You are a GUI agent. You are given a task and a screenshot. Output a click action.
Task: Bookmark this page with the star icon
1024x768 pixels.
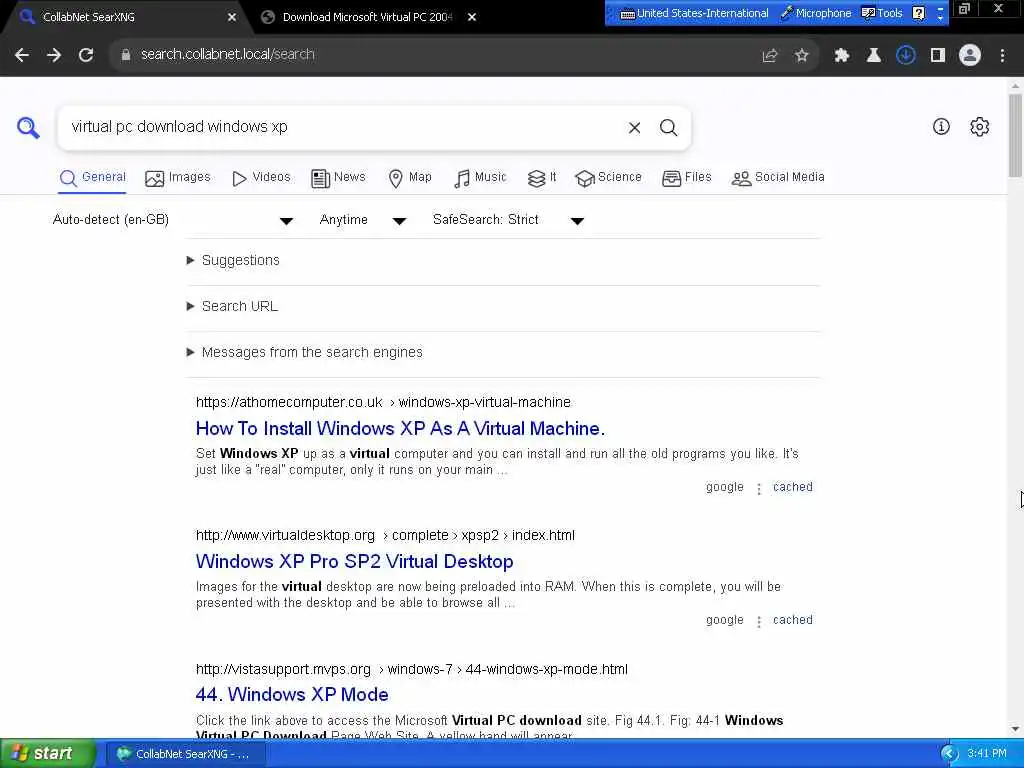(x=802, y=56)
